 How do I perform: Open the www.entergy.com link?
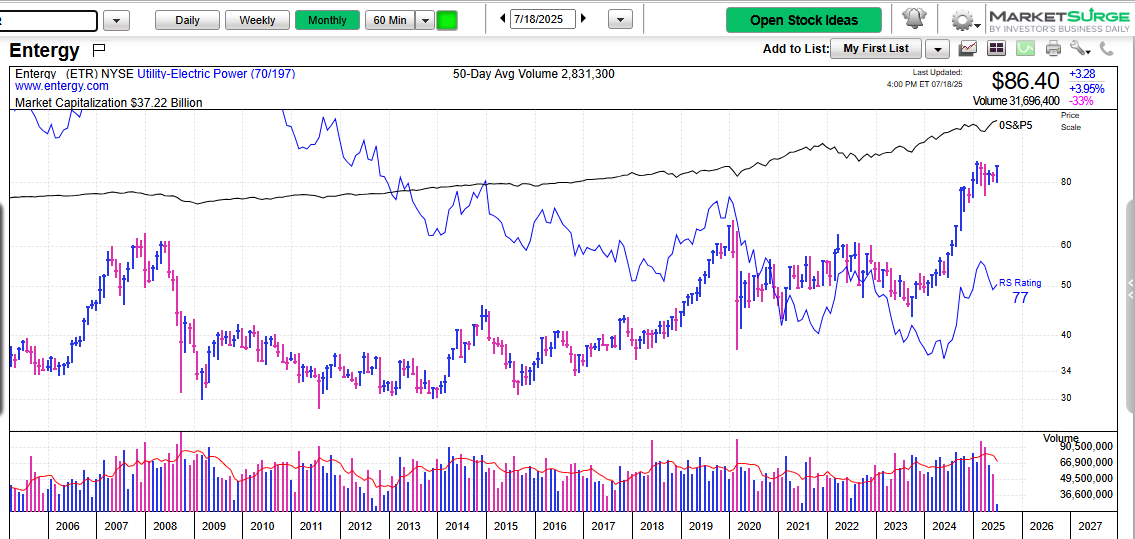pos(62,85)
